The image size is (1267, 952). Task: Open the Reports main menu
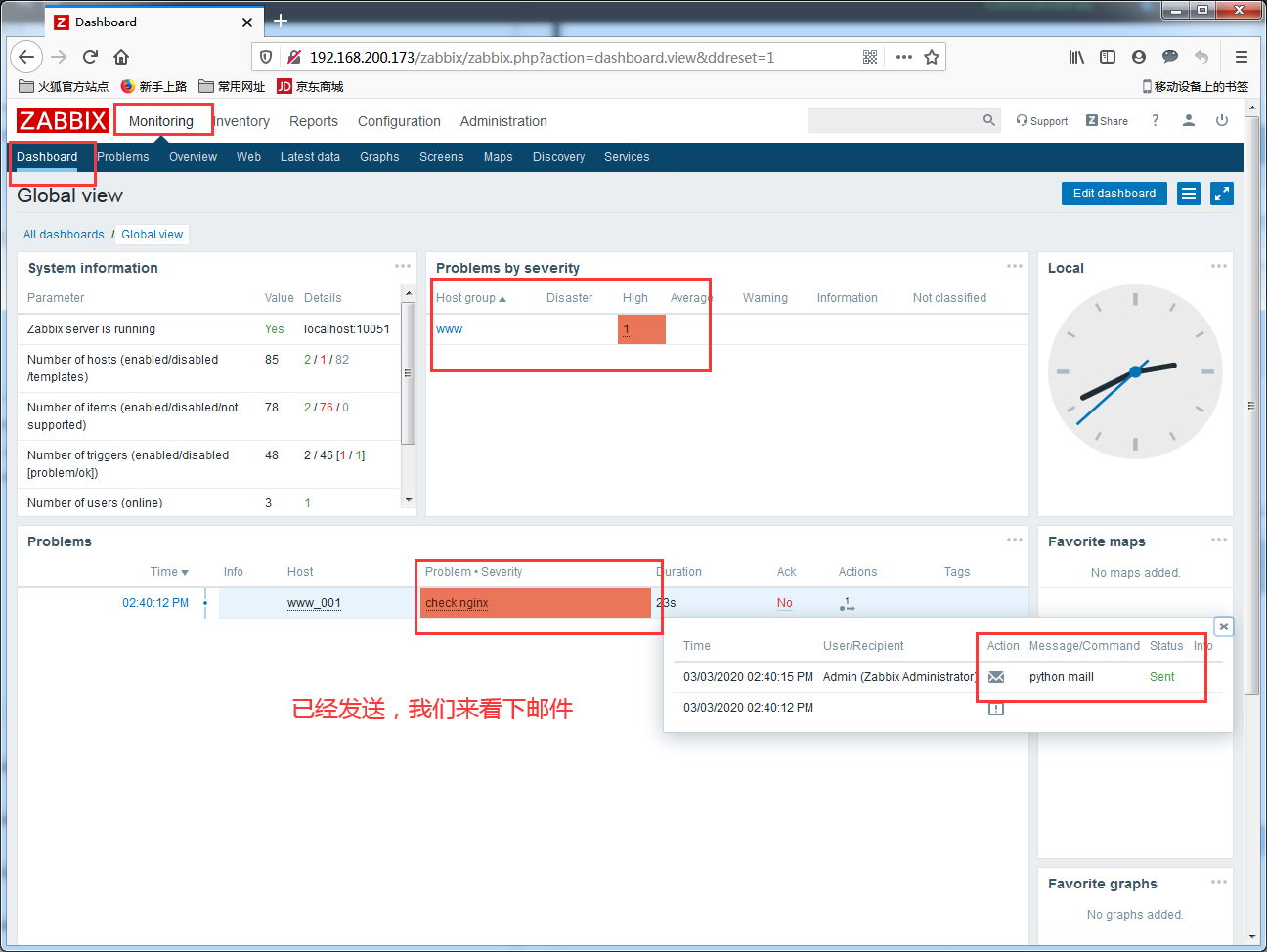314,121
